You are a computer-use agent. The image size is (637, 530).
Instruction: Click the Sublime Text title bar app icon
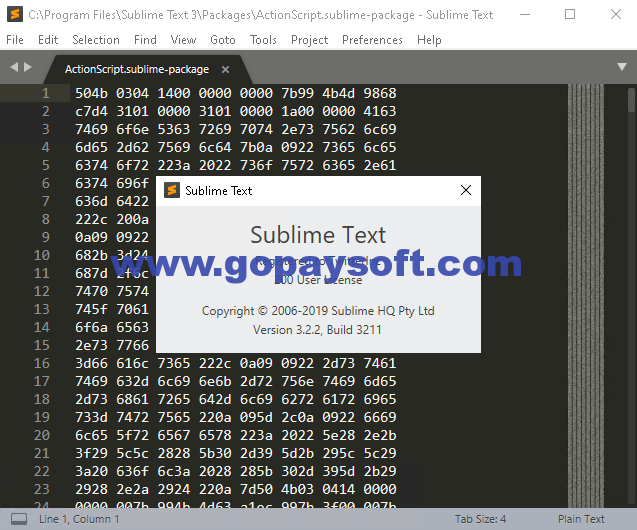click(15, 14)
